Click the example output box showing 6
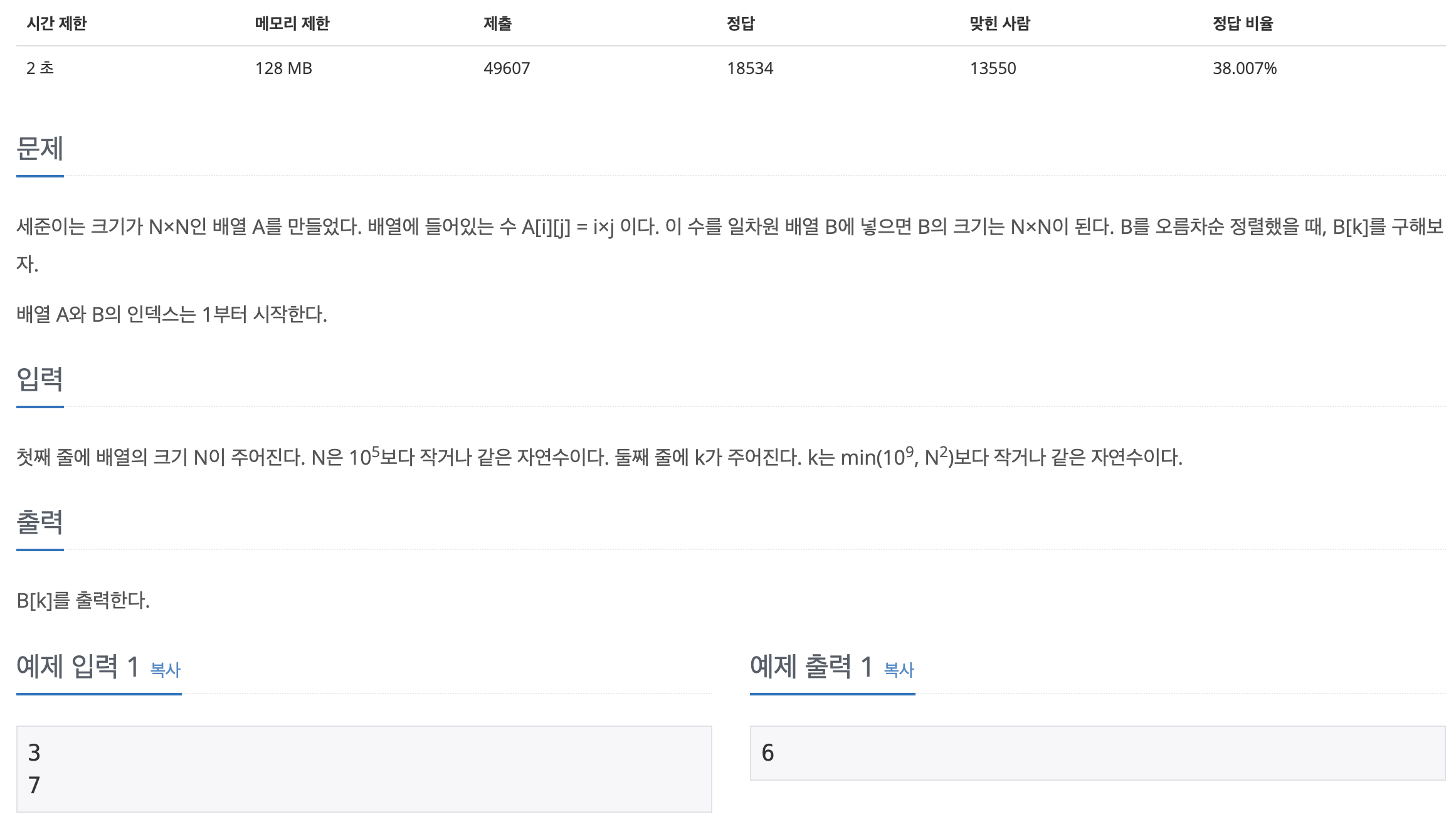Screen dimensions: 1456x824 point(1097,753)
